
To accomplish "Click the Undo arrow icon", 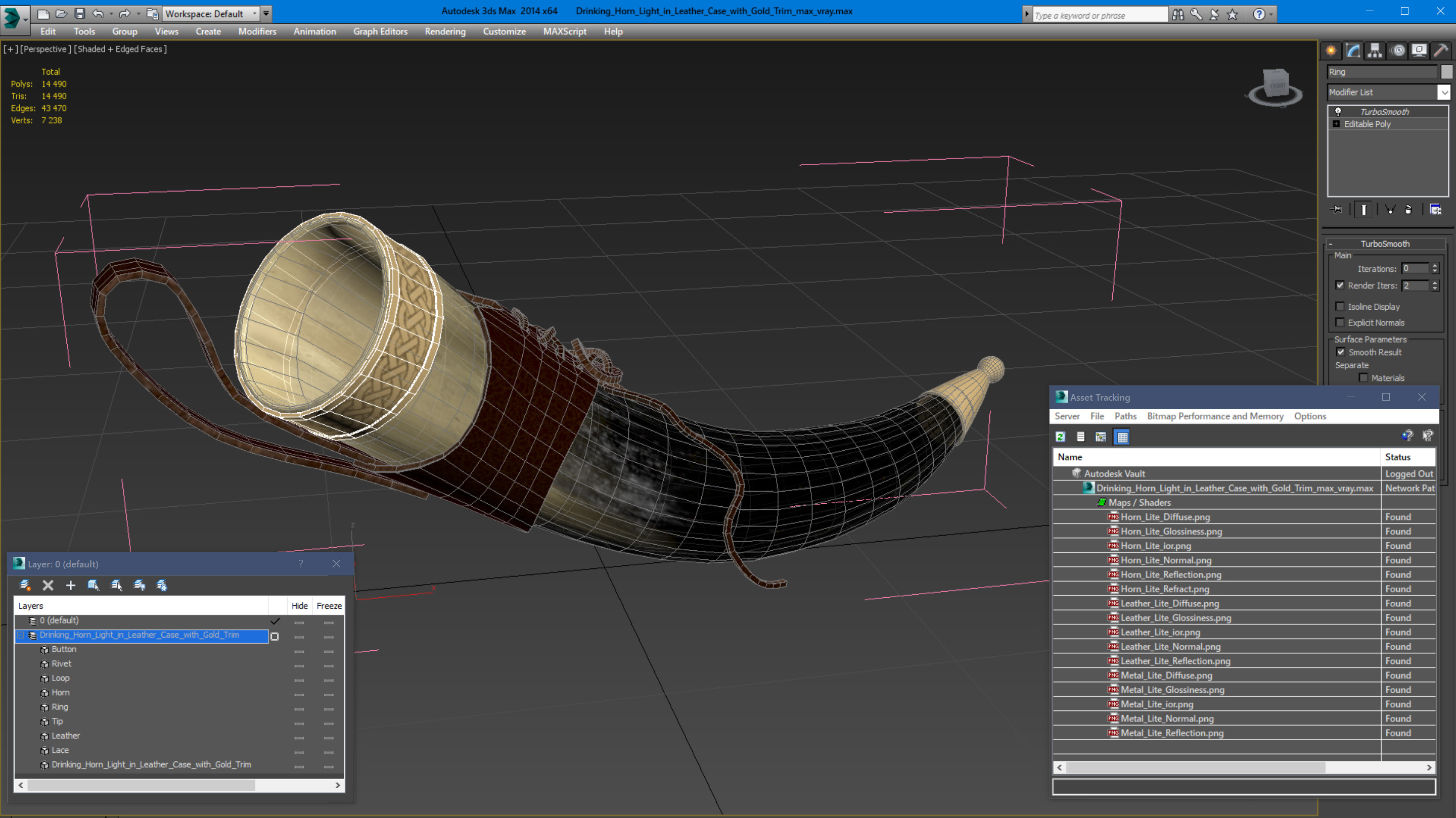I will tap(99, 14).
